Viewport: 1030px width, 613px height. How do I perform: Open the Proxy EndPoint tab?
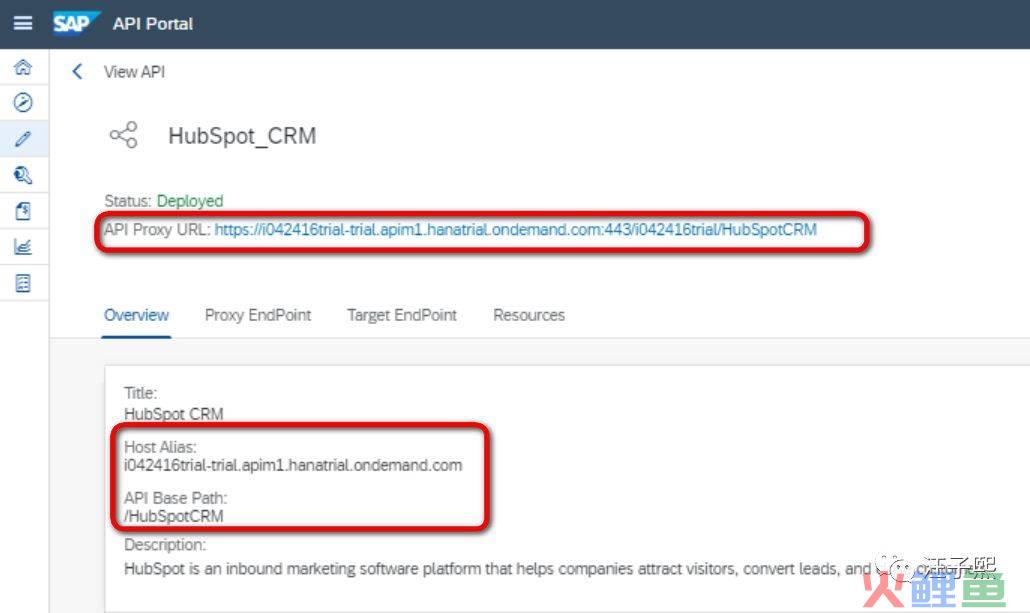coord(258,315)
